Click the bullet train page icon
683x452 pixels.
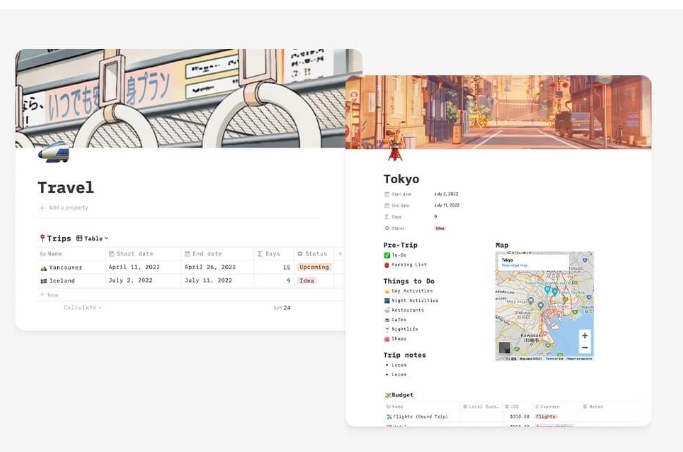point(54,152)
